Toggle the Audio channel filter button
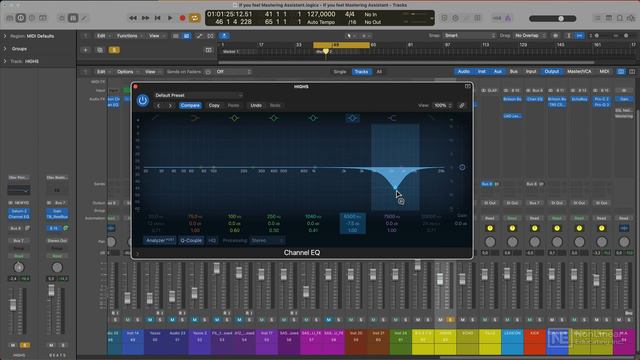 coord(464,71)
